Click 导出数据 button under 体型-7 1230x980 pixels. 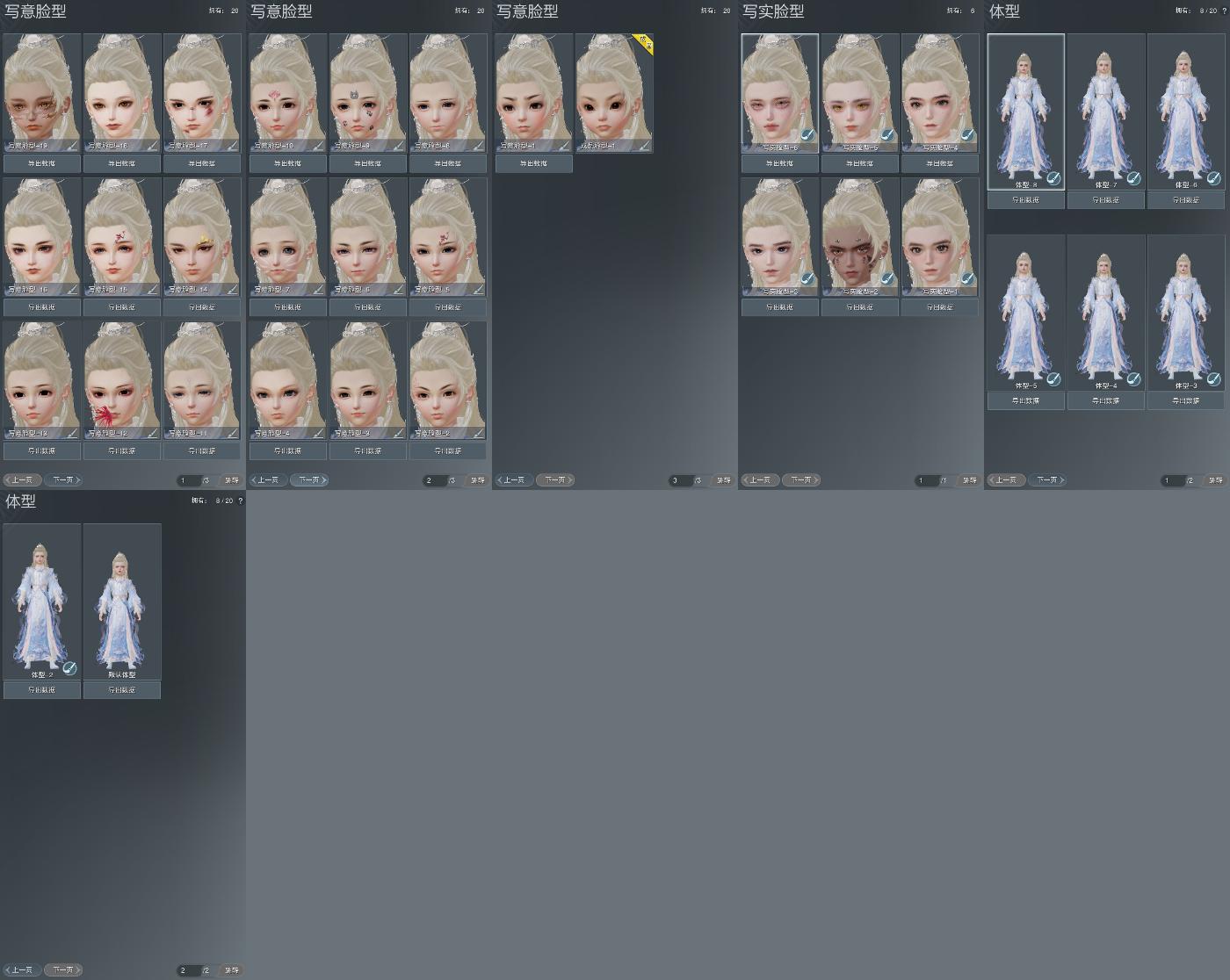click(1106, 200)
